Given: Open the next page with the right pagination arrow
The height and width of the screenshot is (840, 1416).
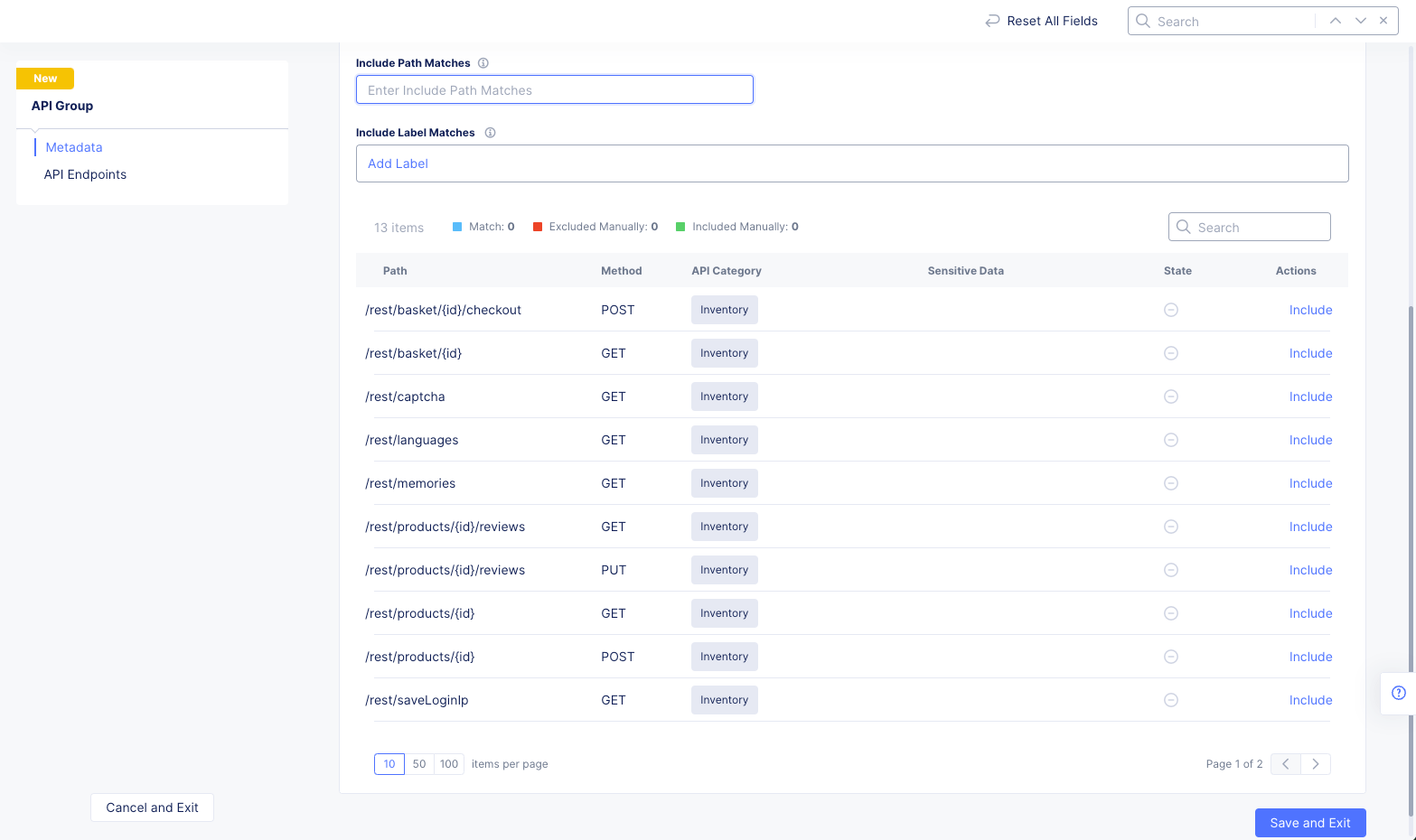Looking at the screenshot, I should click(1315, 763).
